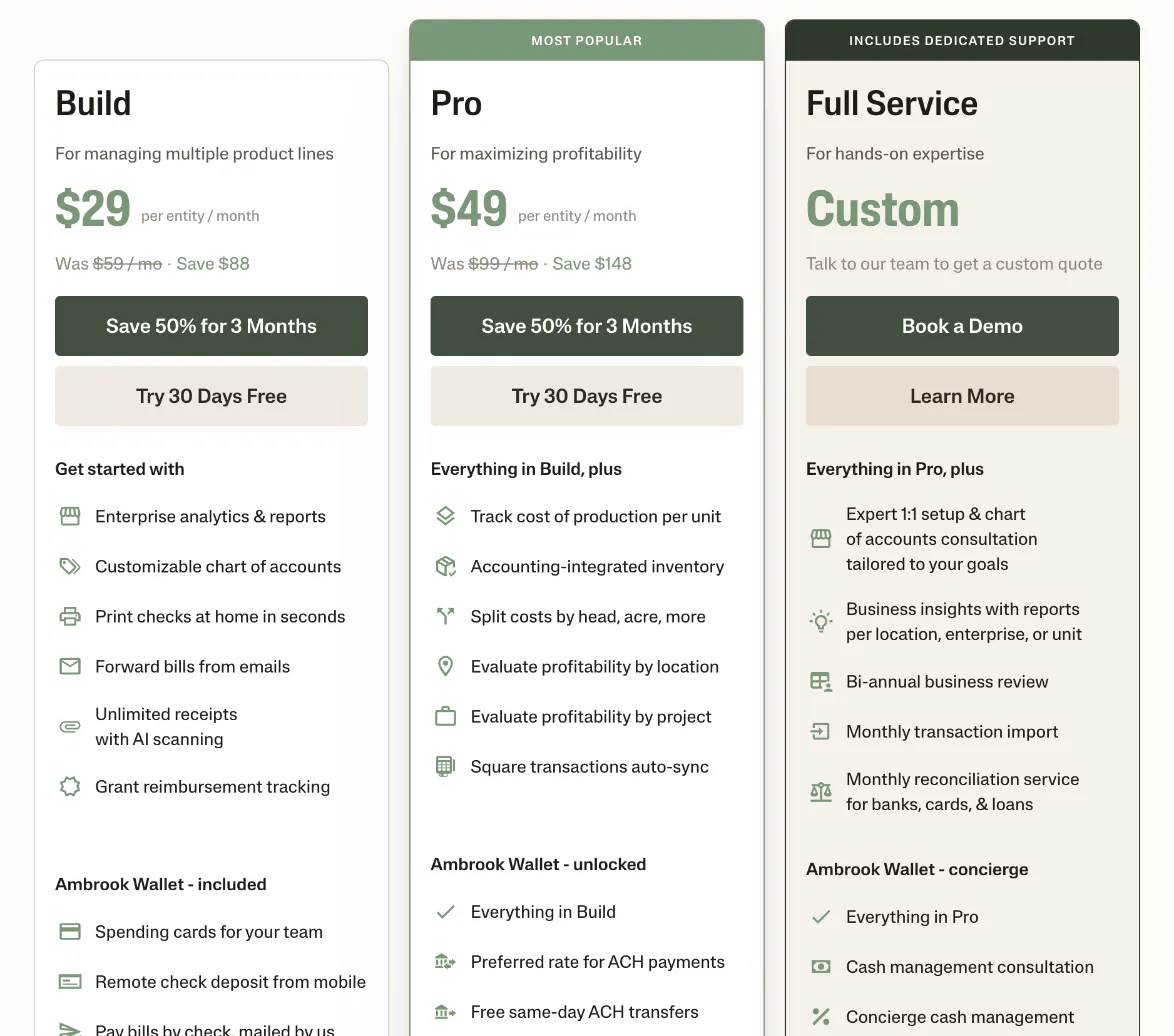1174x1036 pixels.
Task: Click the check icon beside Remote check deposit from mobile
Action: pyautogui.click(x=70, y=981)
